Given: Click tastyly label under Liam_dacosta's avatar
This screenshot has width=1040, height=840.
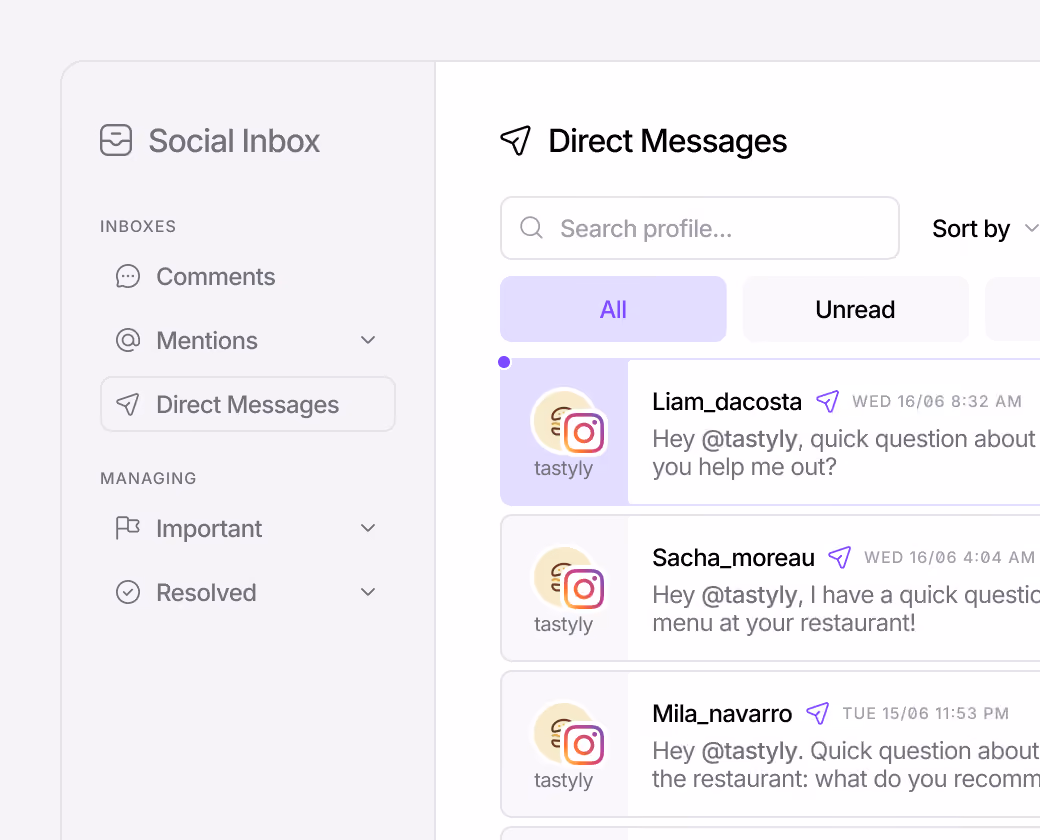Looking at the screenshot, I should point(563,468).
